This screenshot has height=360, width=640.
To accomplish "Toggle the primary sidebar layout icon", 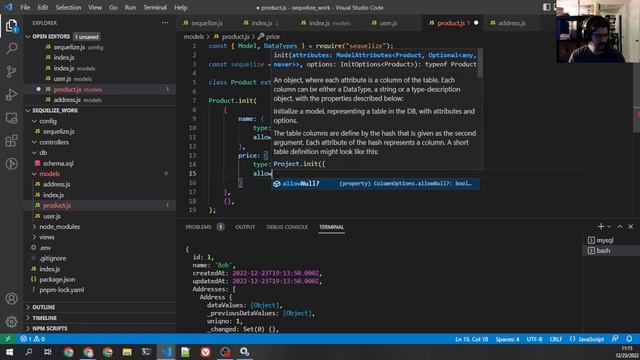I will pyautogui.click(x=547, y=7).
